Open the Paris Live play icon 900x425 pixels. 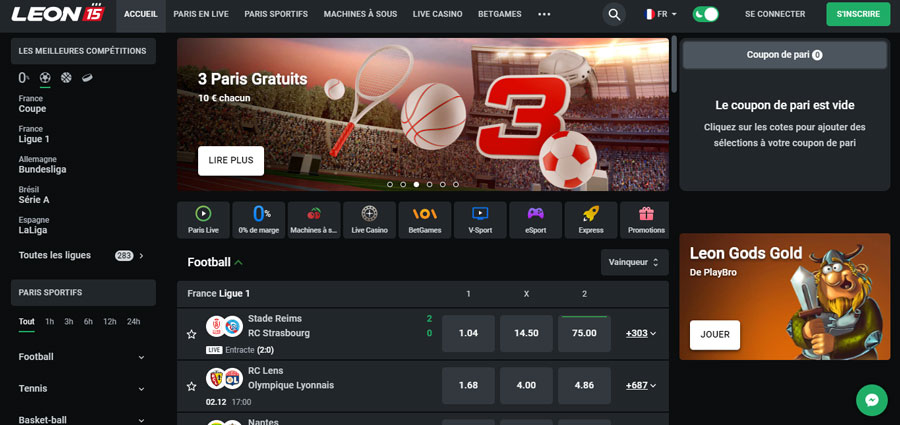[203, 214]
